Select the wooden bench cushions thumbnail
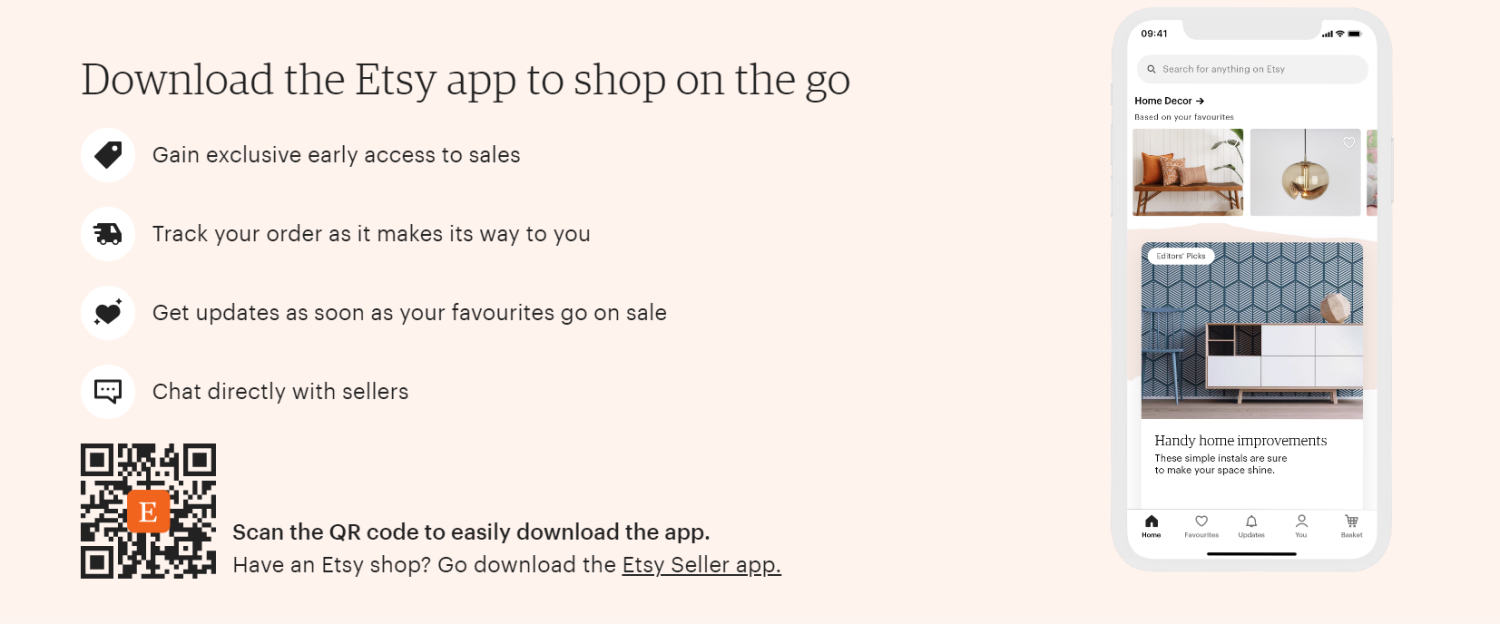The image size is (1500, 624). coord(1188,172)
